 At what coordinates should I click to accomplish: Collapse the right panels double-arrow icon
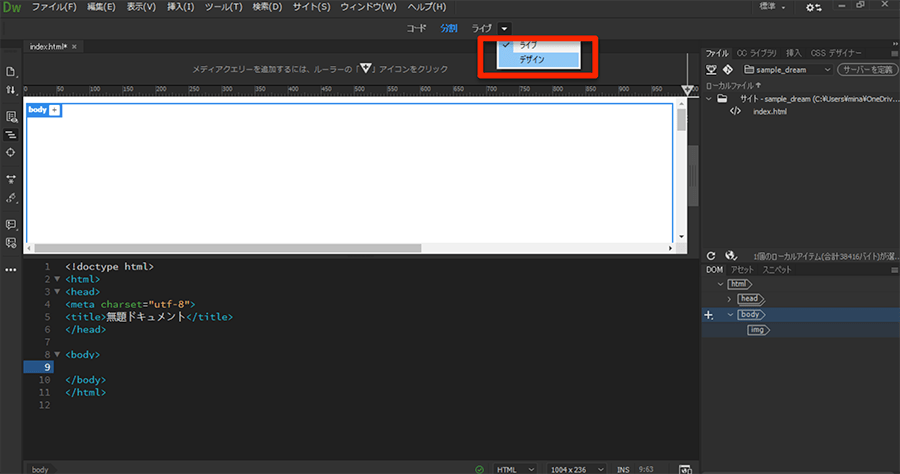(x=895, y=44)
